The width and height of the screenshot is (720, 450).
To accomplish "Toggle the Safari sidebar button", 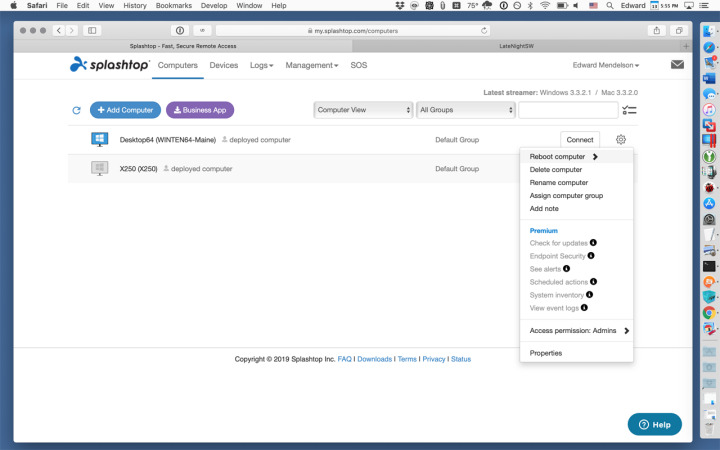I will pyautogui.click(x=92, y=30).
